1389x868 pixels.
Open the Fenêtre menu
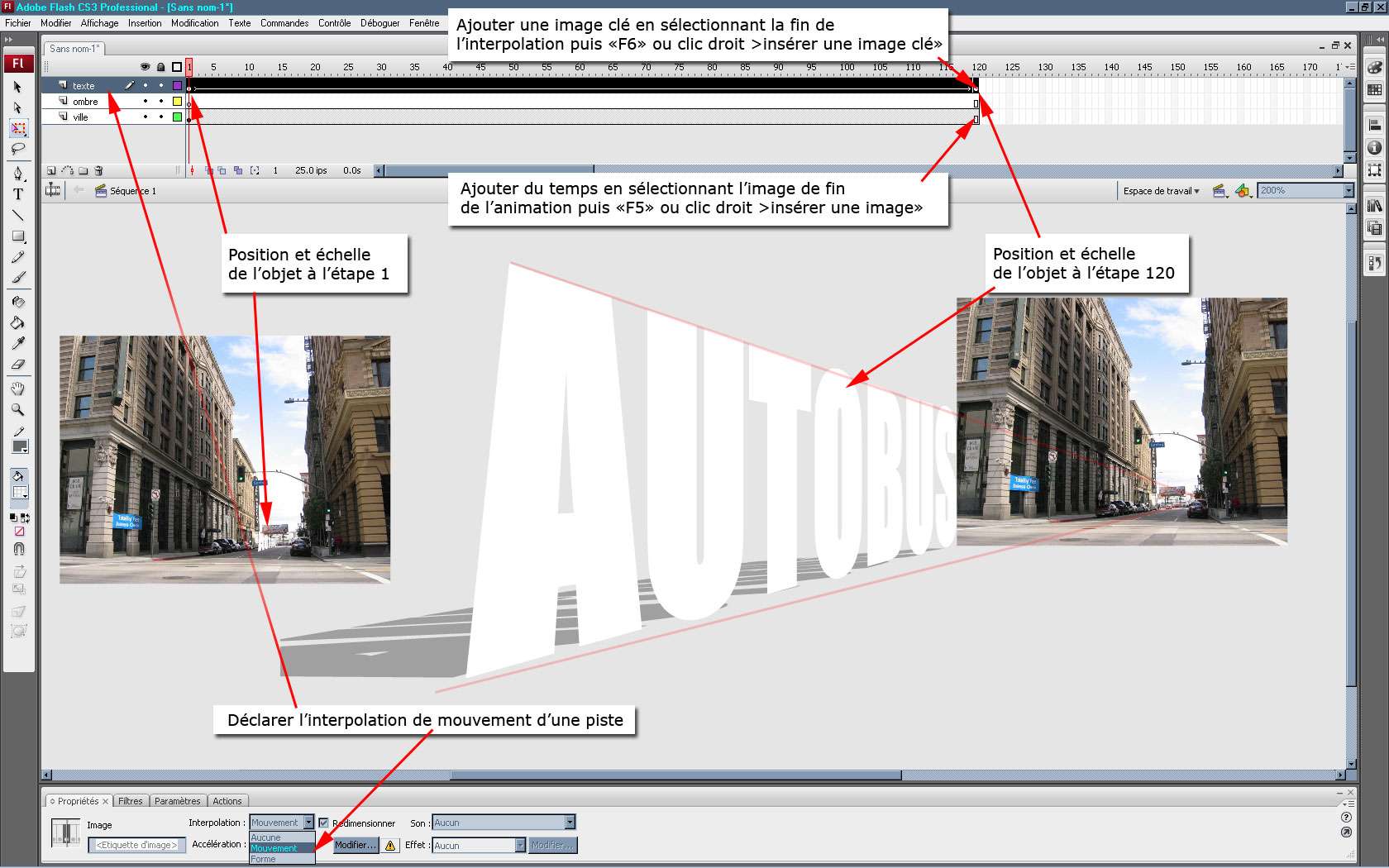click(424, 23)
